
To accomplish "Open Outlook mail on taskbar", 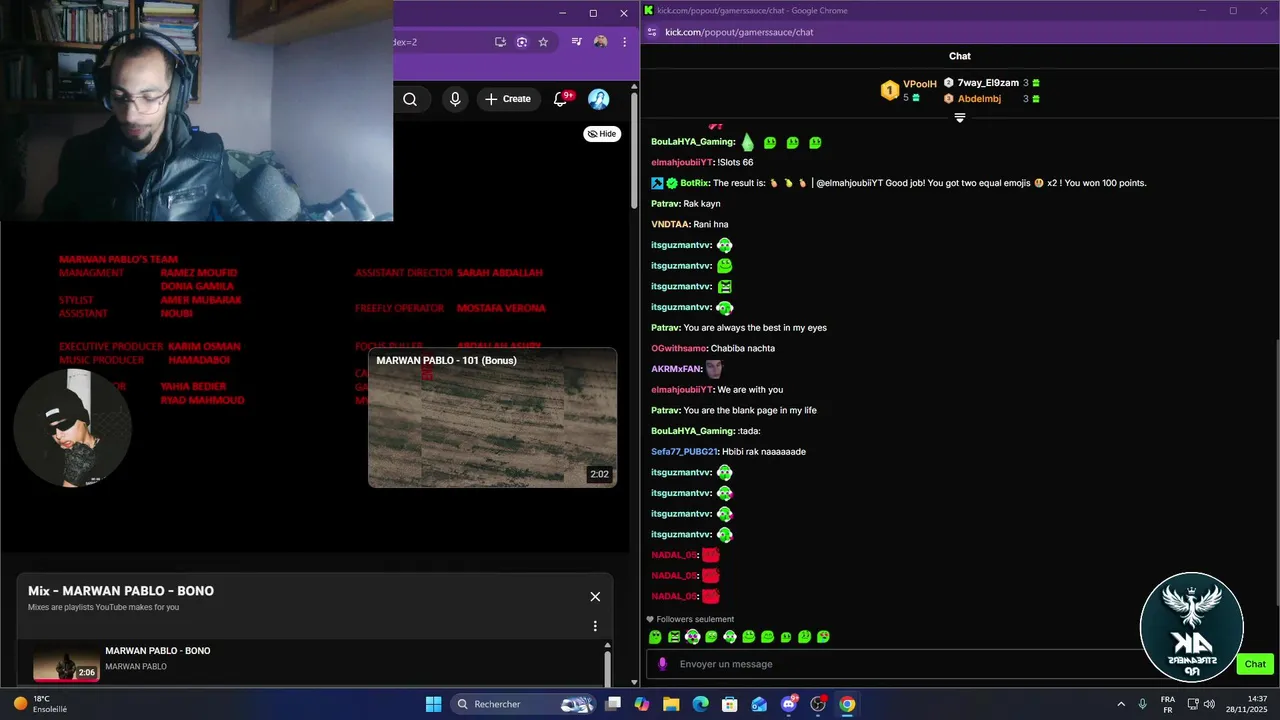I will tap(759, 704).
